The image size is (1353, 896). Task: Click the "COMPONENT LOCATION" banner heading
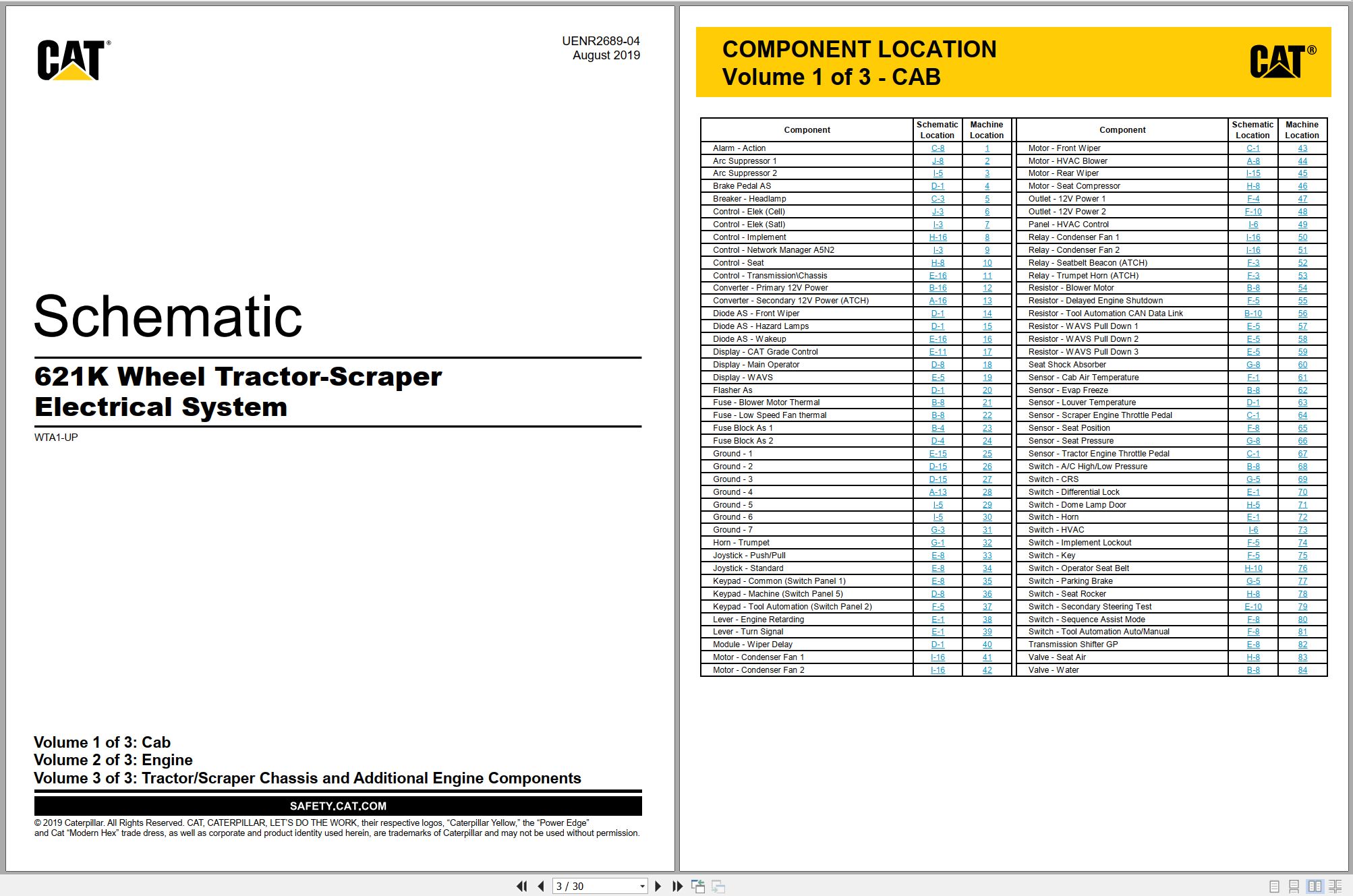[x=859, y=49]
